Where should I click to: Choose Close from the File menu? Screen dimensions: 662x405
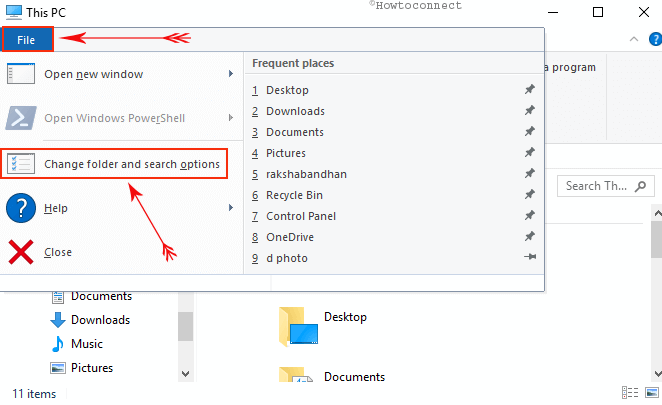point(122,252)
